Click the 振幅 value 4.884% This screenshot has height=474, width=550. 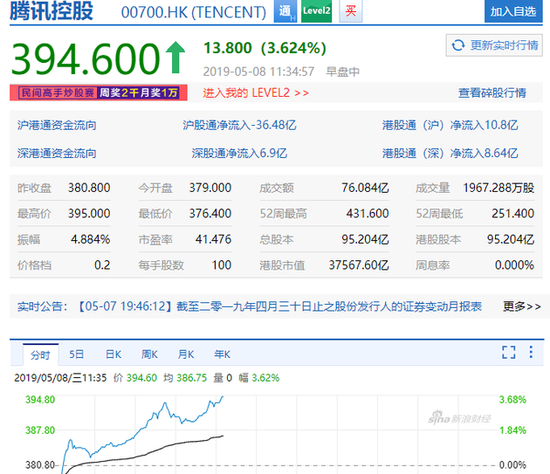click(90, 239)
